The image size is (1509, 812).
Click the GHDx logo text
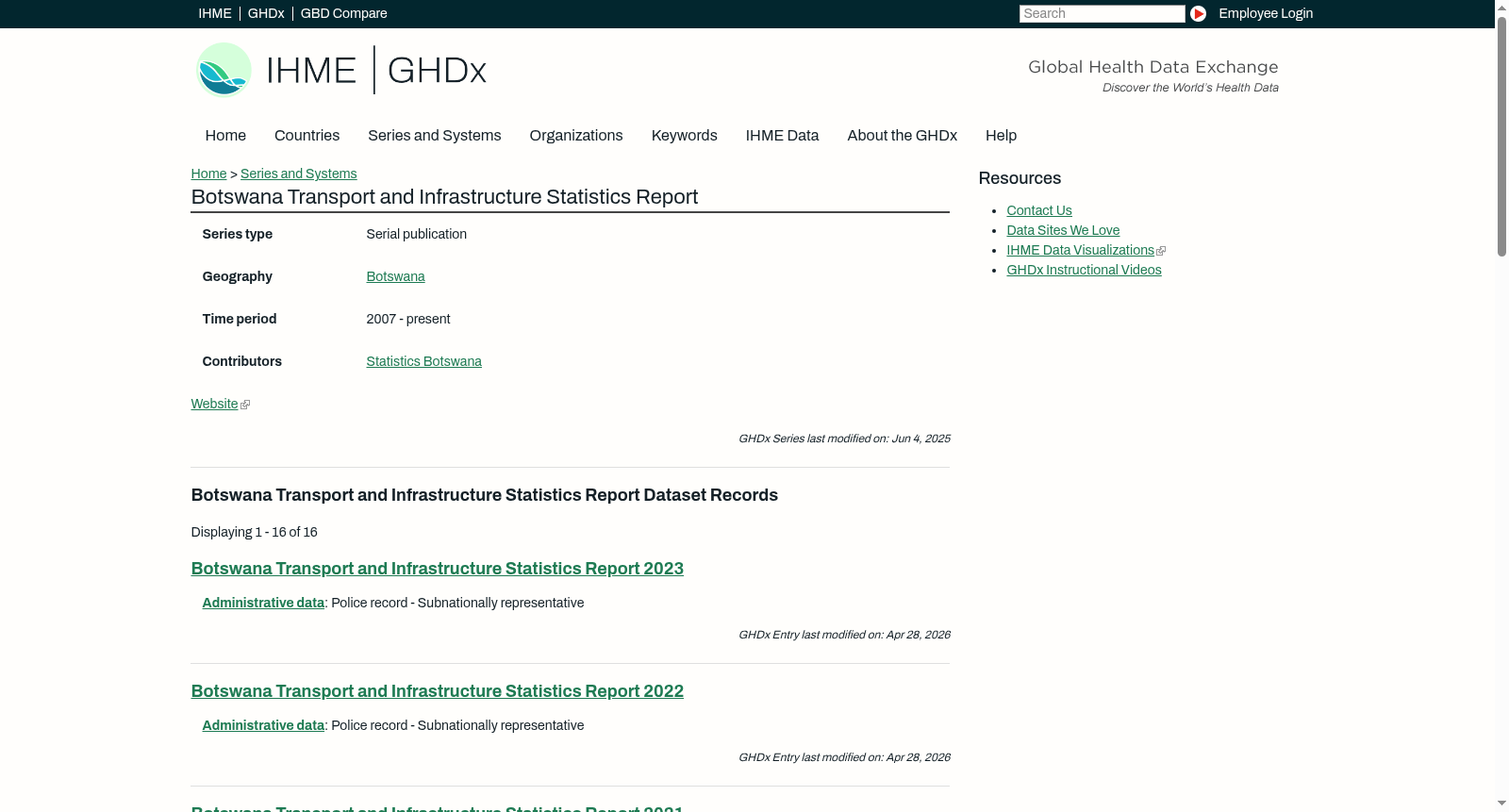(437, 71)
